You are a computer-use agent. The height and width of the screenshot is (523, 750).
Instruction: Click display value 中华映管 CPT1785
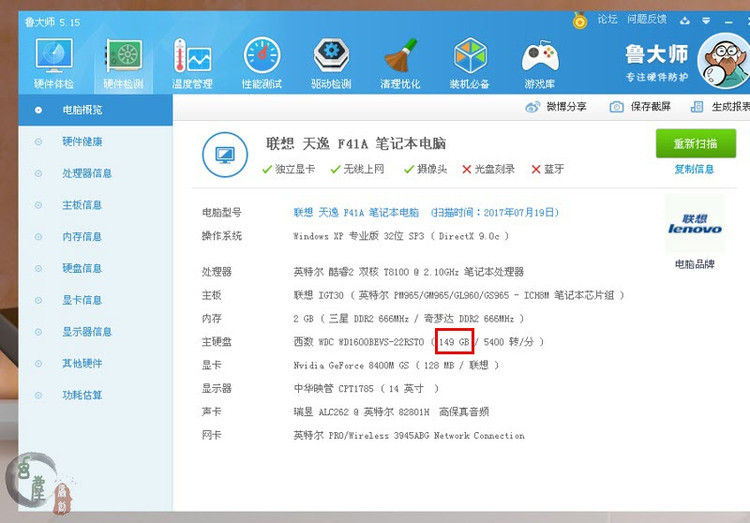[x=366, y=389]
